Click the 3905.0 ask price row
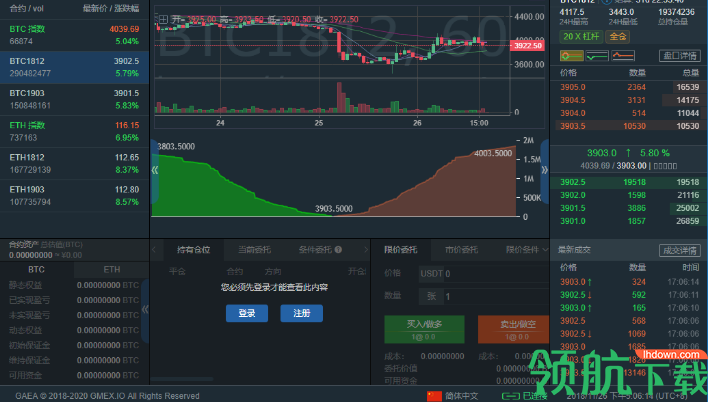Viewport: 708px width, 402px height. pyautogui.click(x=629, y=87)
